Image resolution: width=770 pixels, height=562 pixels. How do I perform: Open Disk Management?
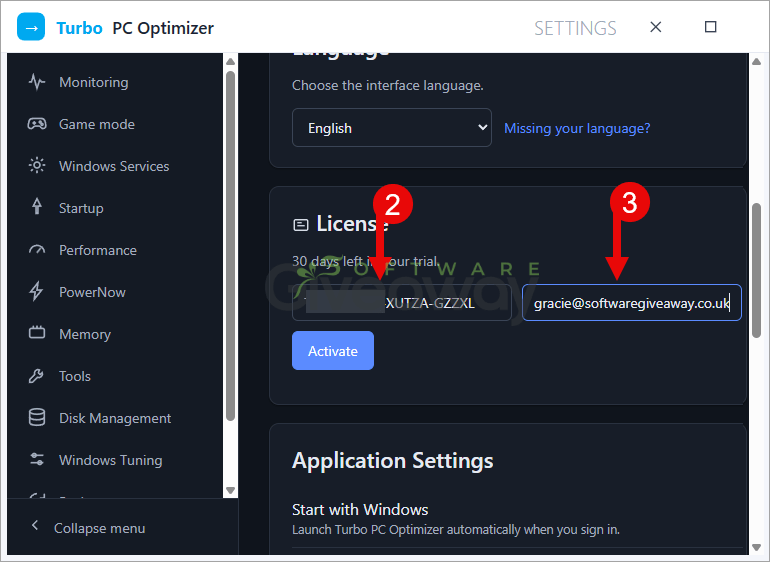[x=115, y=418]
